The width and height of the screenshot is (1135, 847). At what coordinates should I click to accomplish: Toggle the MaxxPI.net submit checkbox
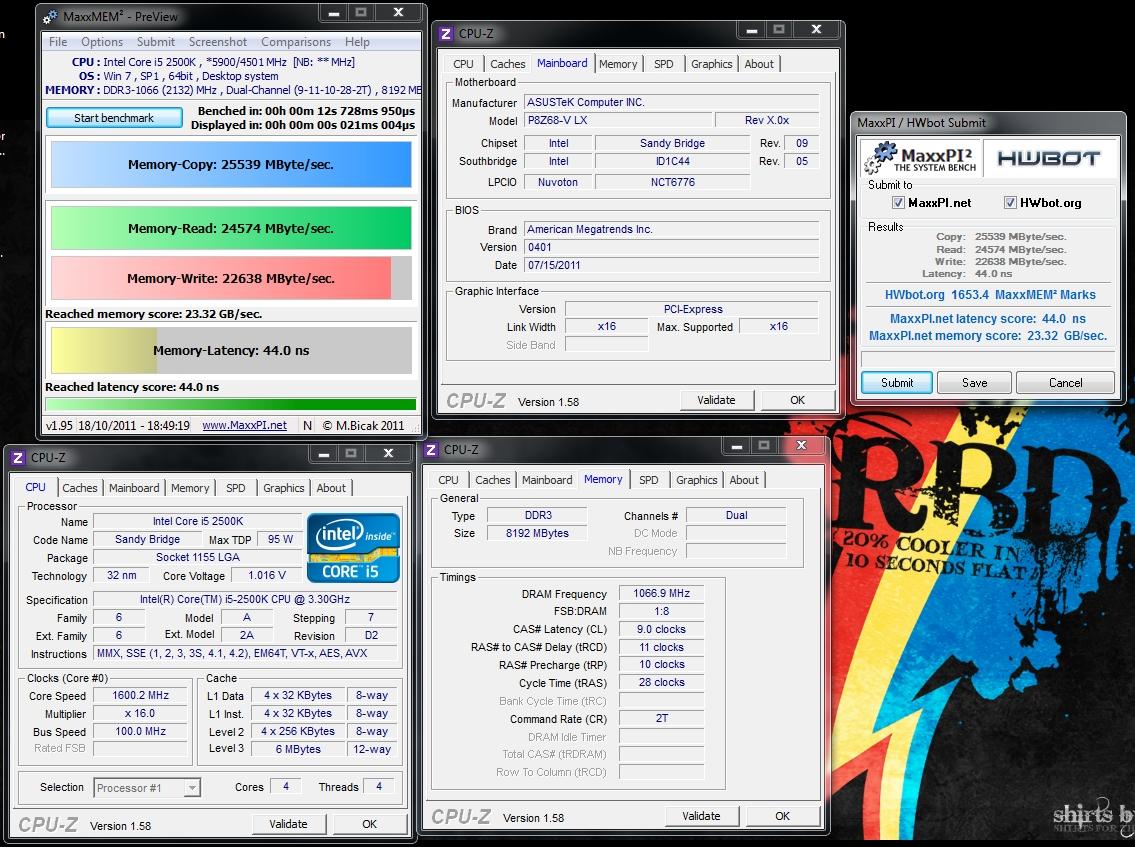click(x=898, y=203)
